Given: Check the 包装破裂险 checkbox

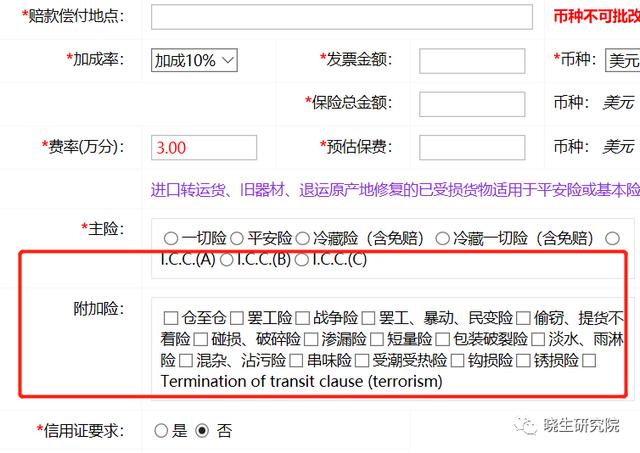Looking at the screenshot, I should click(x=442, y=339).
